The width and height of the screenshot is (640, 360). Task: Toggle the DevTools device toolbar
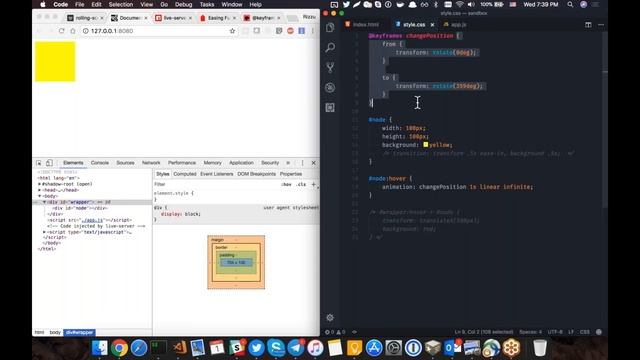pyautogui.click(x=49, y=163)
